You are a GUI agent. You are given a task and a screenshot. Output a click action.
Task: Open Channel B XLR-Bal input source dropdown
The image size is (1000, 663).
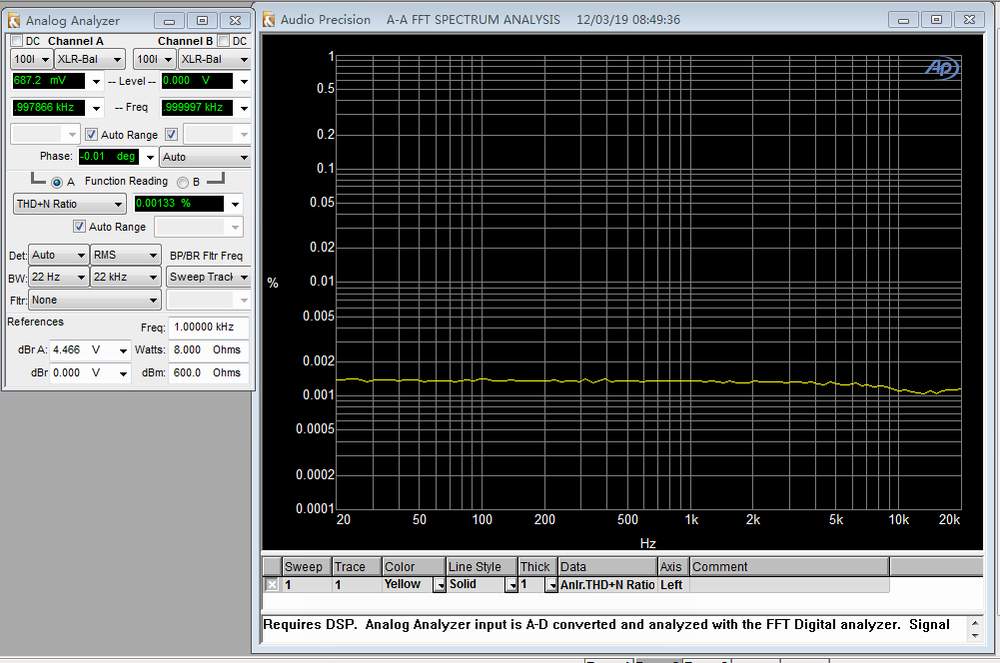click(214, 59)
